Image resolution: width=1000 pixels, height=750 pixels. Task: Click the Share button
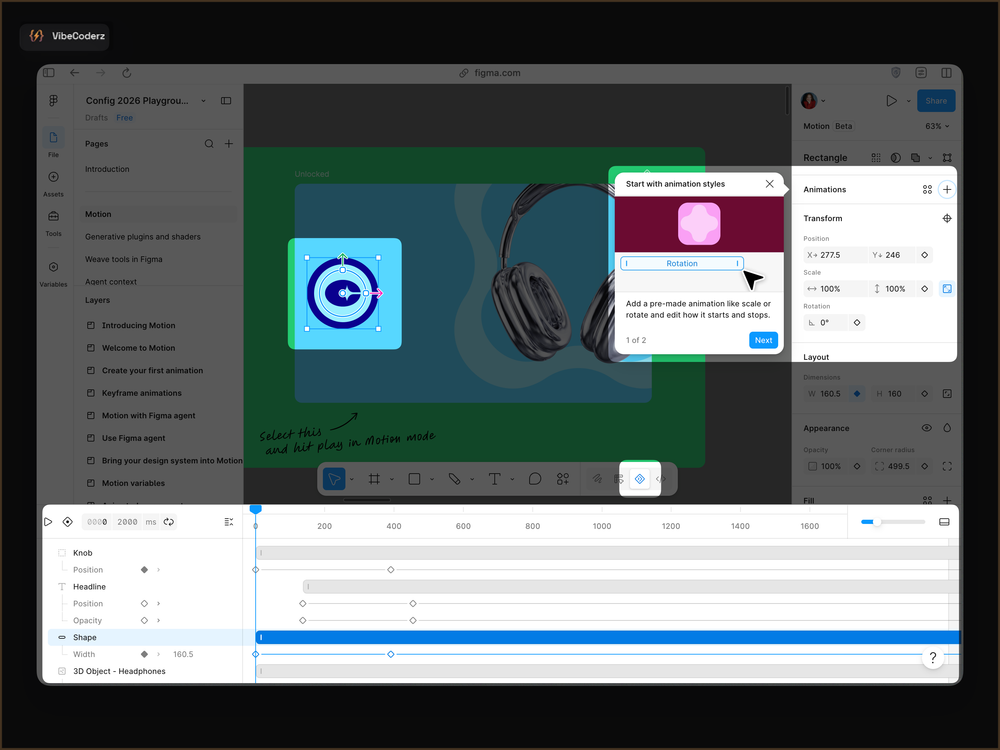click(x=936, y=101)
